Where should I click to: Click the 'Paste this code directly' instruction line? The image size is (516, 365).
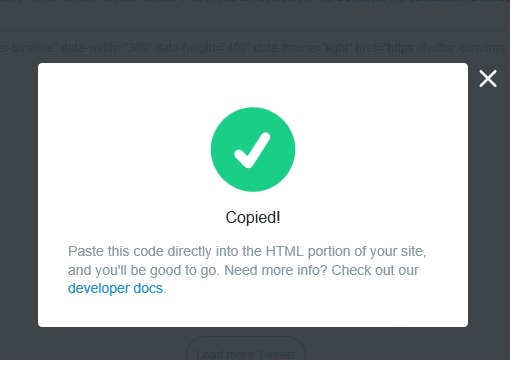tap(247, 251)
